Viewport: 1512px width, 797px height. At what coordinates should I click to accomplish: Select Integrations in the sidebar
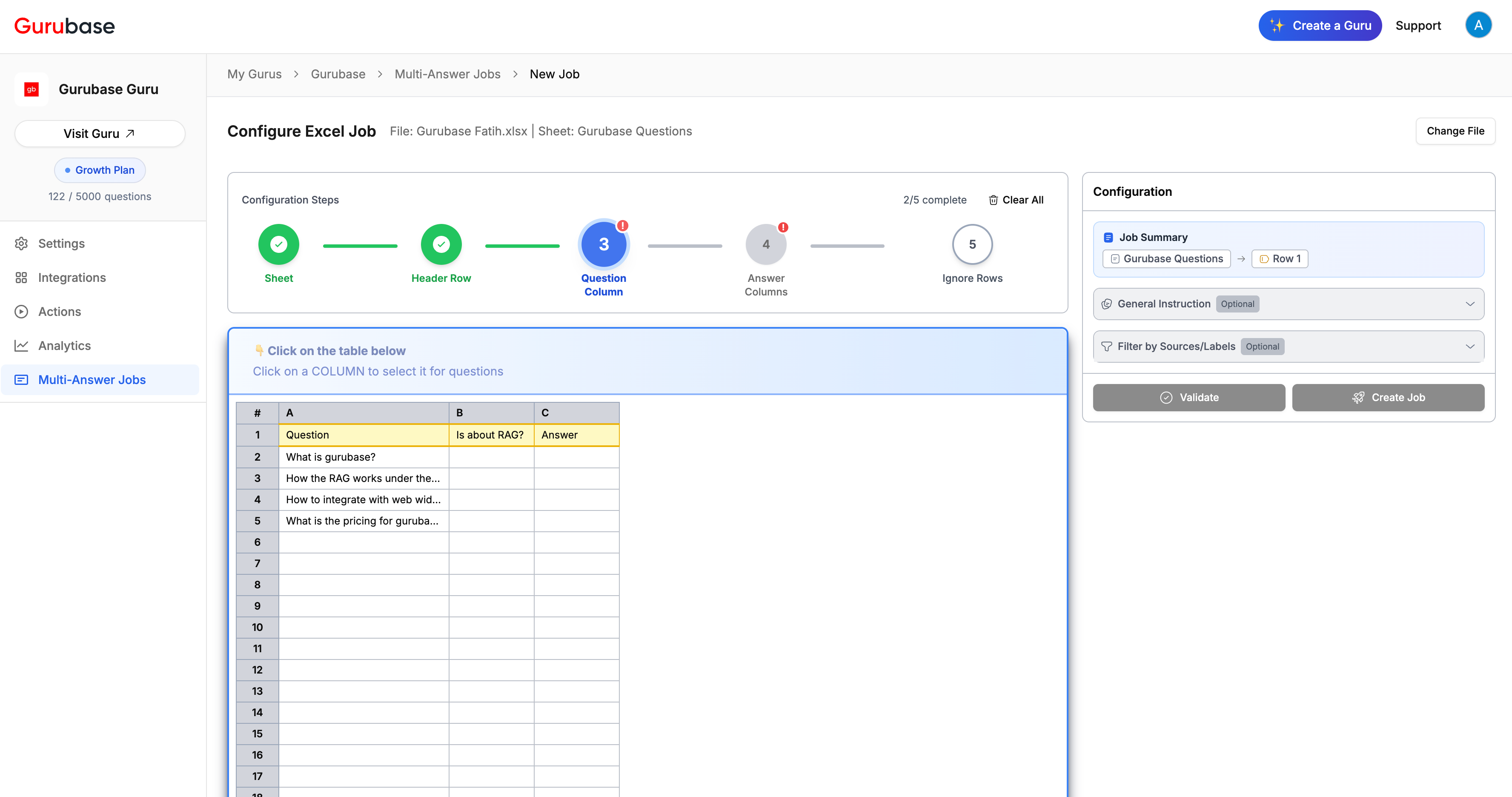(x=22, y=277)
